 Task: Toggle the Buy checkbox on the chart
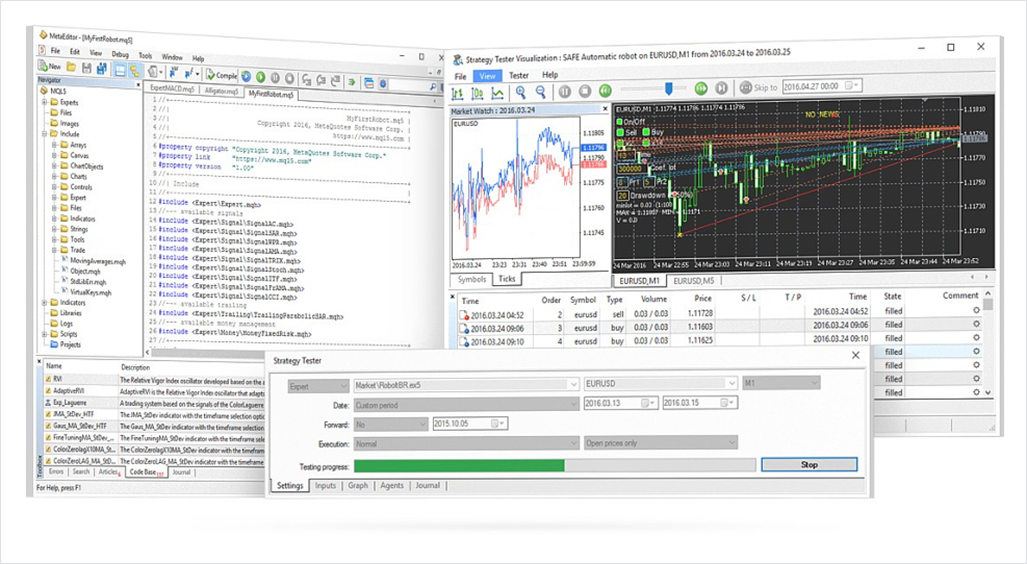click(x=646, y=132)
